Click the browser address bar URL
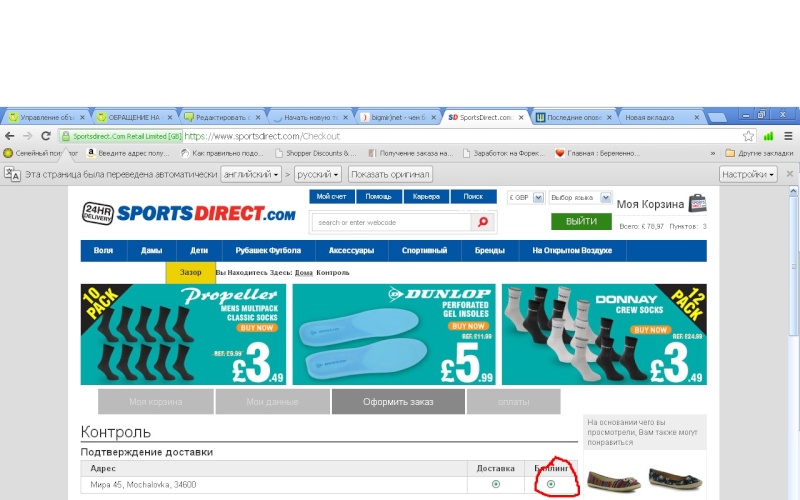This screenshot has width=800, height=500. [x=262, y=136]
